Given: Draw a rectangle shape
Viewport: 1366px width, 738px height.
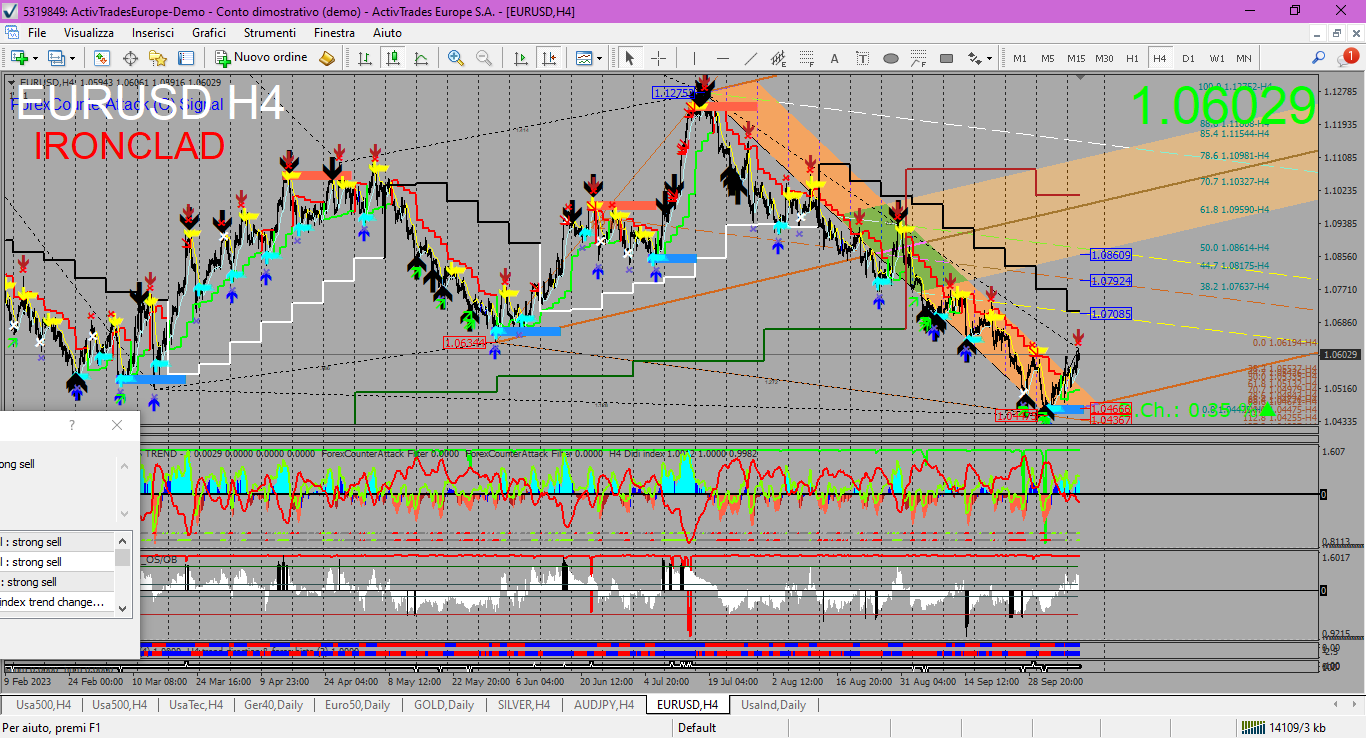Looking at the screenshot, I should tap(946, 58).
